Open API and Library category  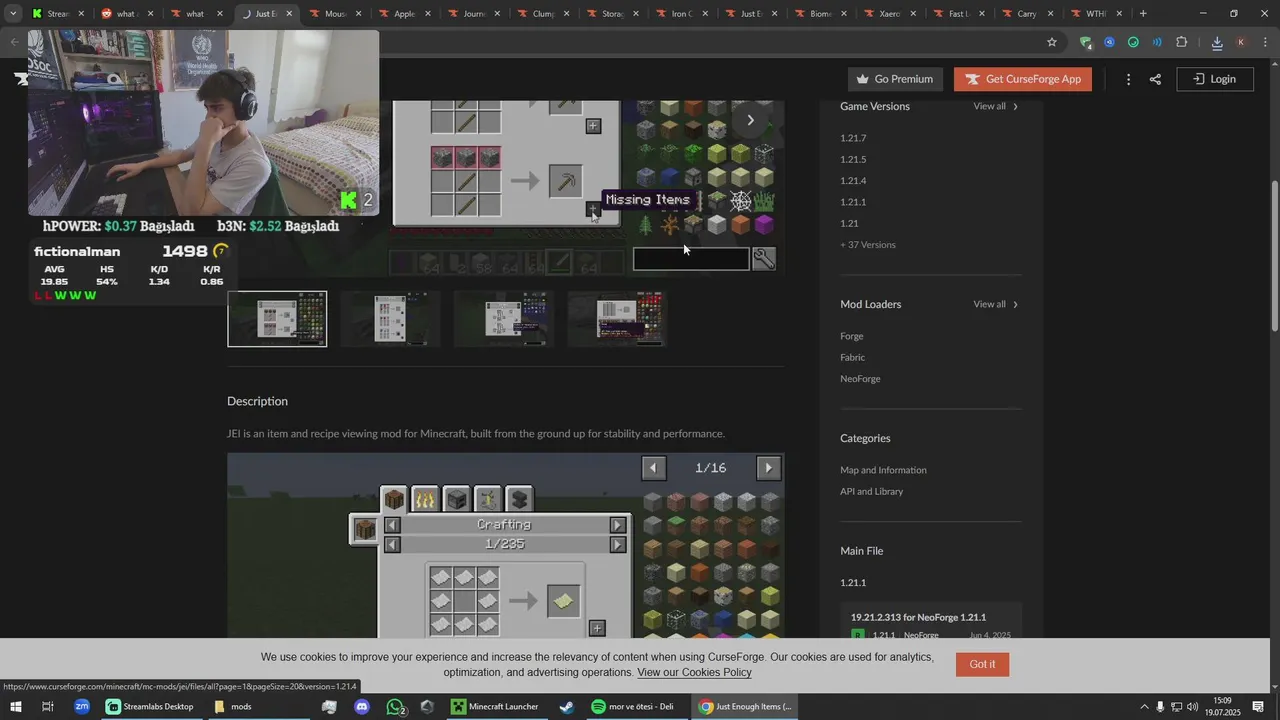coord(871,491)
